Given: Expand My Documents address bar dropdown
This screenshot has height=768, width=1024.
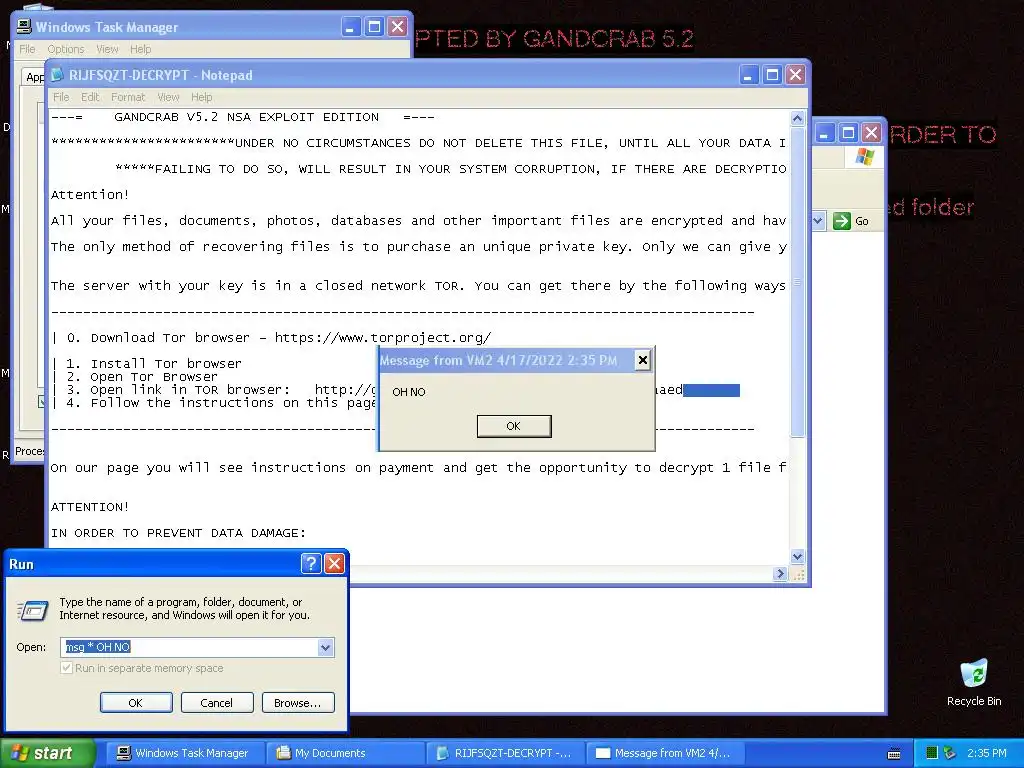Looking at the screenshot, I should coord(818,221).
